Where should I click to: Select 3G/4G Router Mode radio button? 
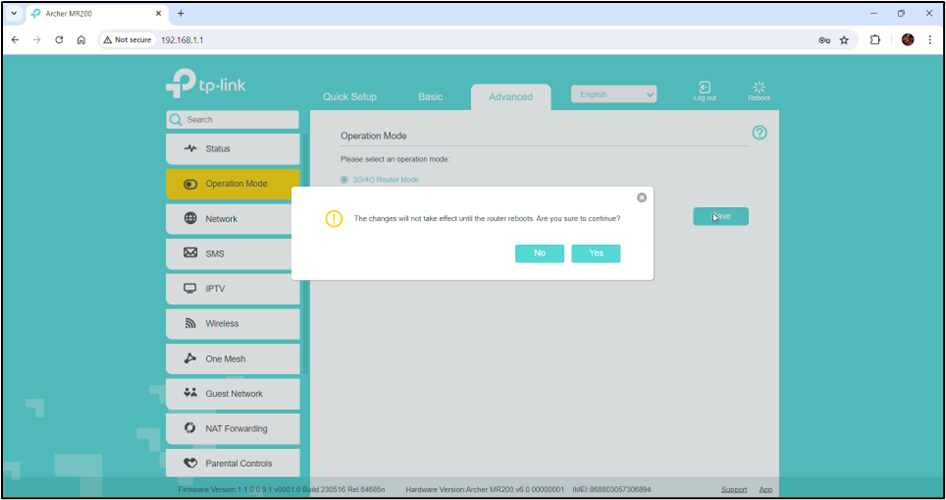[x=345, y=180]
